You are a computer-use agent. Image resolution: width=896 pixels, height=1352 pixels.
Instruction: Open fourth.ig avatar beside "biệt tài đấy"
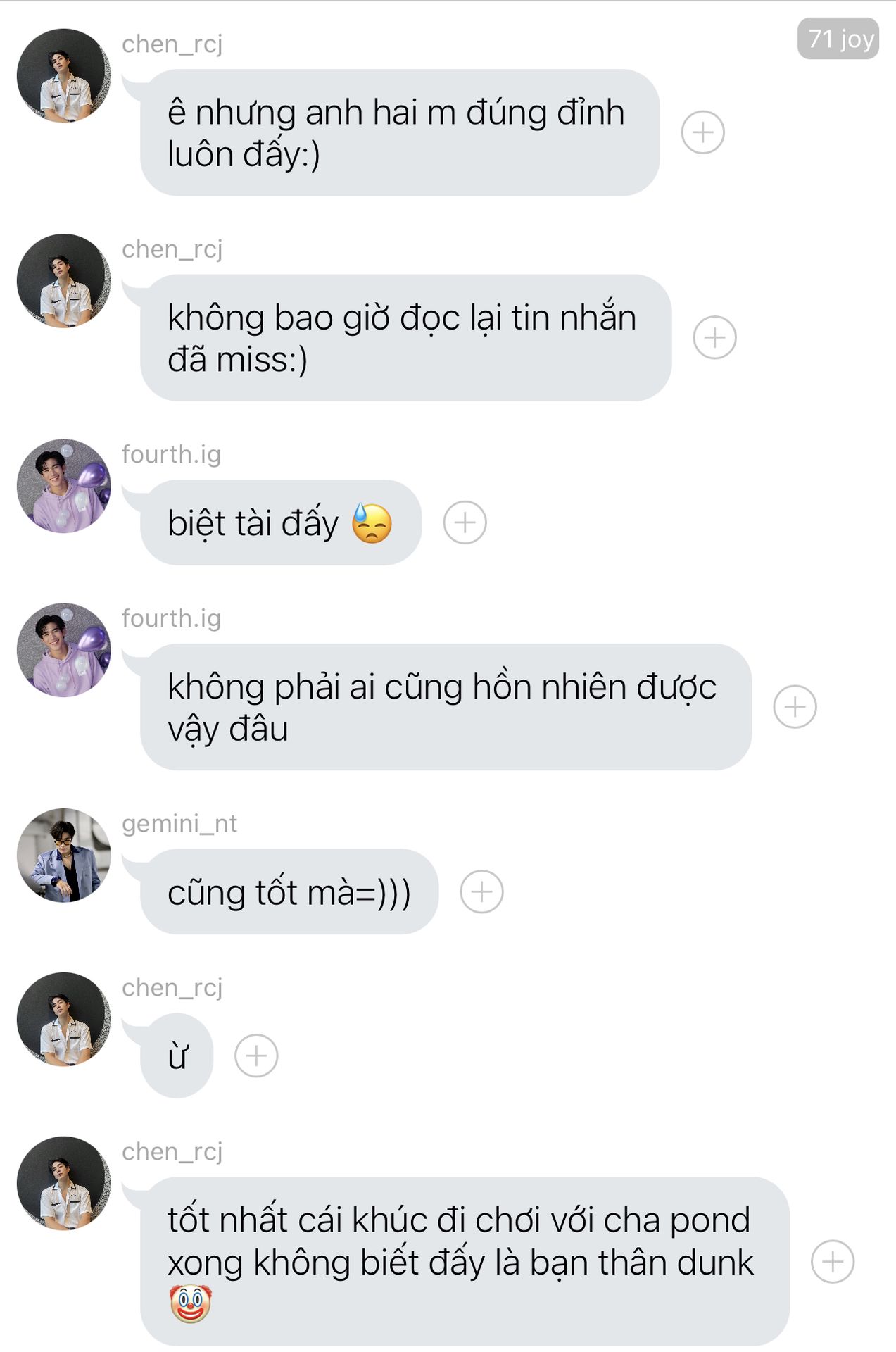coord(64,486)
